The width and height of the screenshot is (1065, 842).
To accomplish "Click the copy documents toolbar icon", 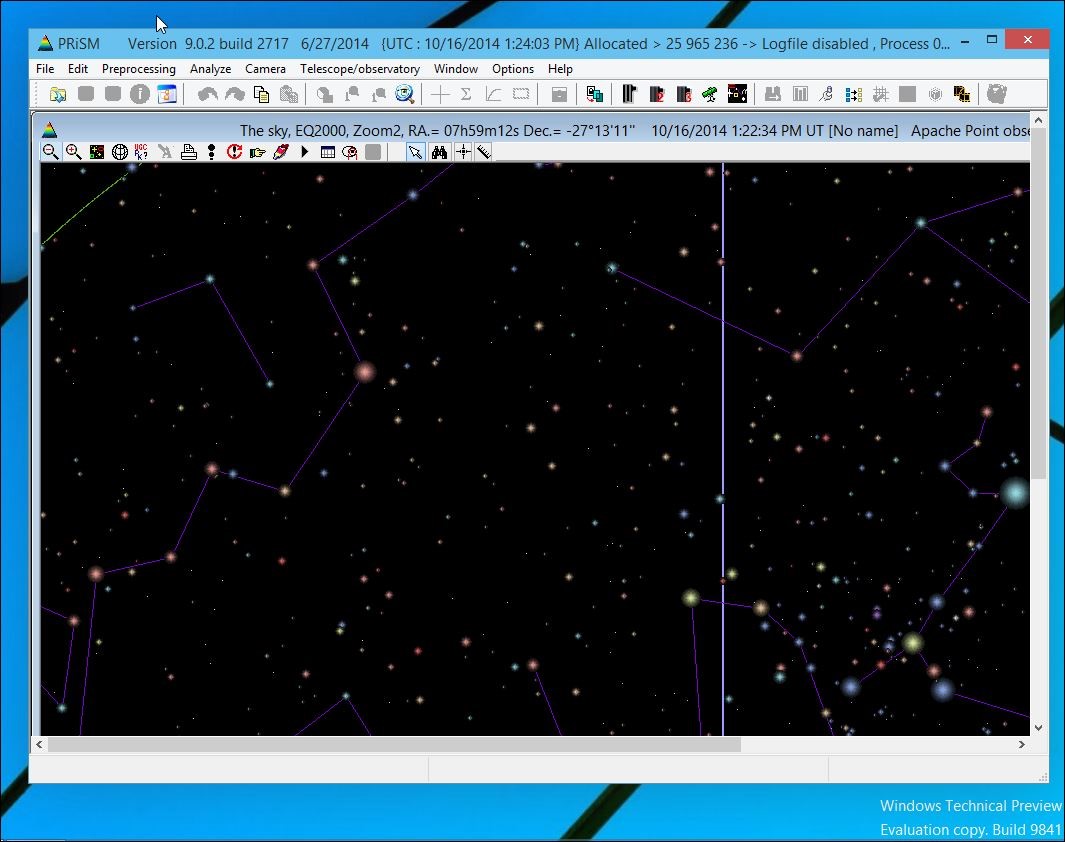I will point(262,94).
